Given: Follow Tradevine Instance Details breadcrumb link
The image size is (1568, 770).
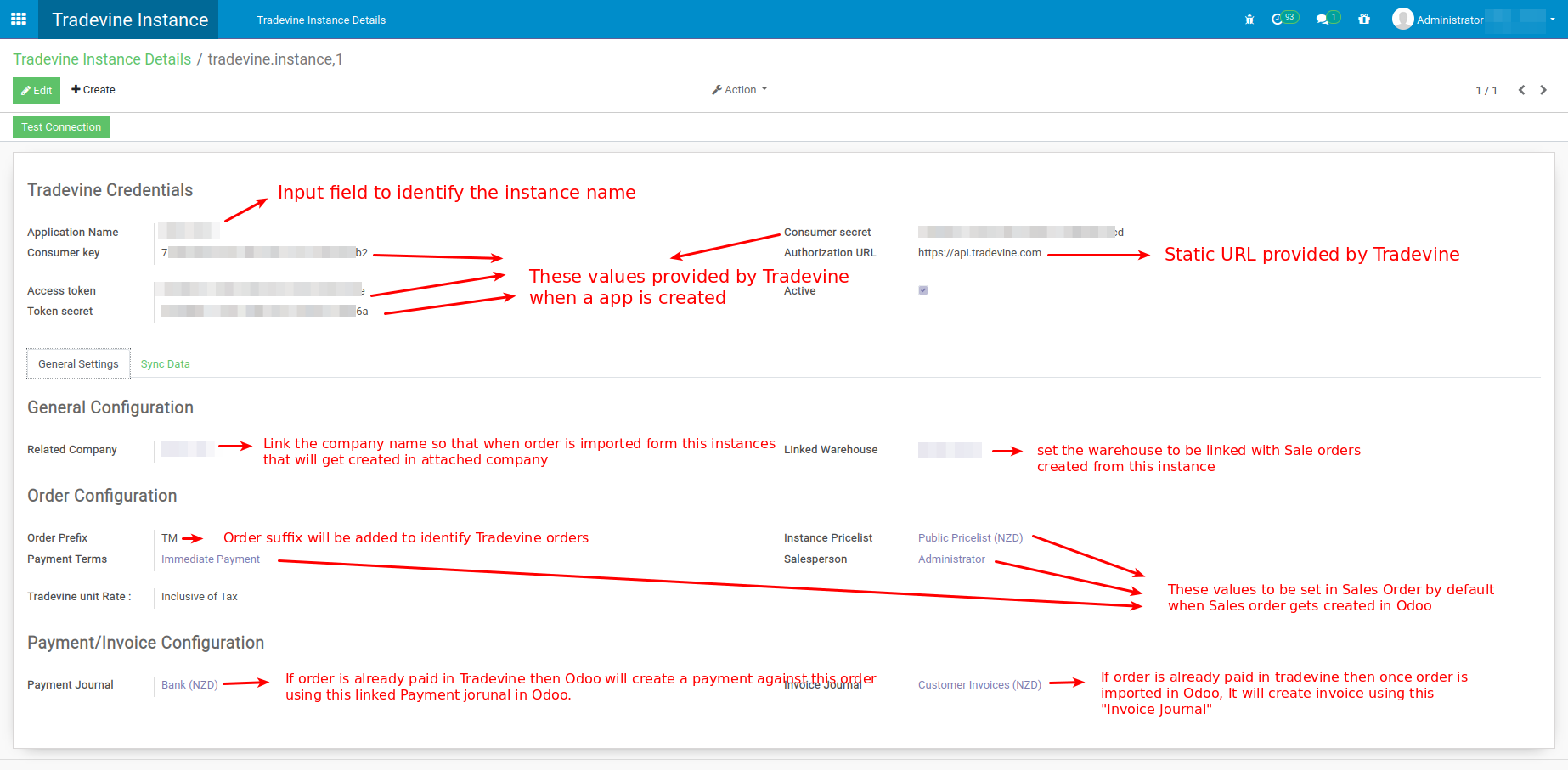Looking at the screenshot, I should click(102, 59).
